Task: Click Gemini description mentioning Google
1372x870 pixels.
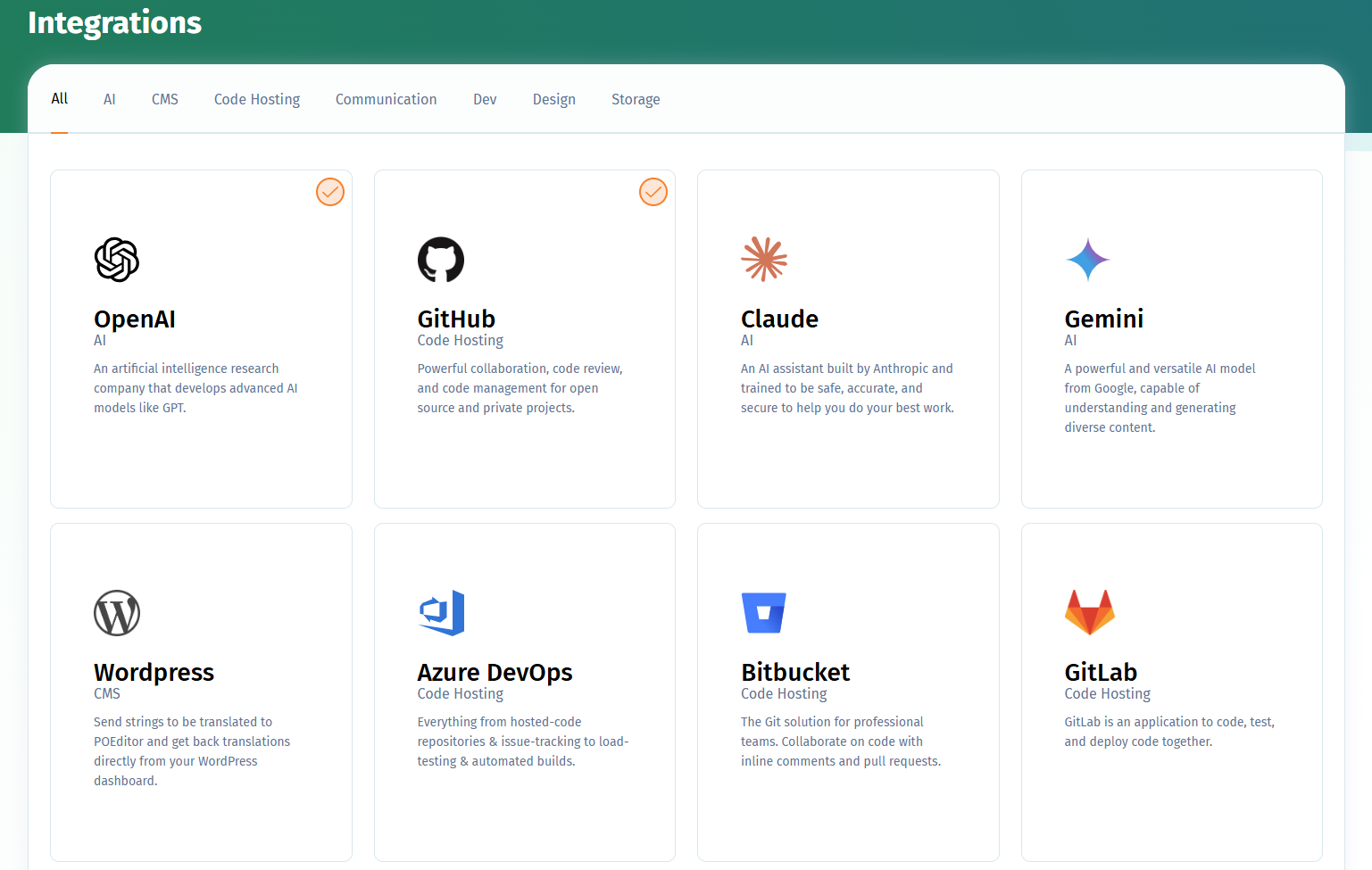Action: click(x=1160, y=398)
